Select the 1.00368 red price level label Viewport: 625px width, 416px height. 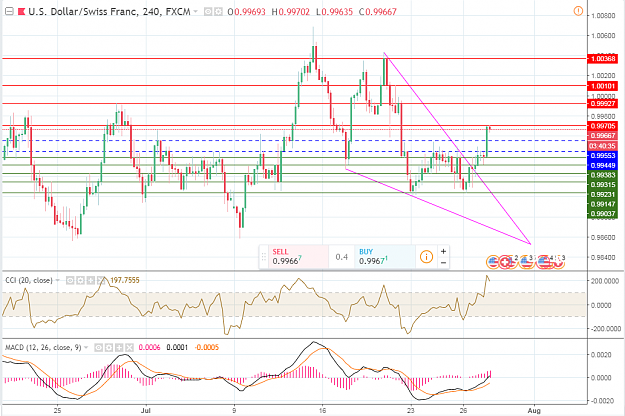click(x=603, y=59)
